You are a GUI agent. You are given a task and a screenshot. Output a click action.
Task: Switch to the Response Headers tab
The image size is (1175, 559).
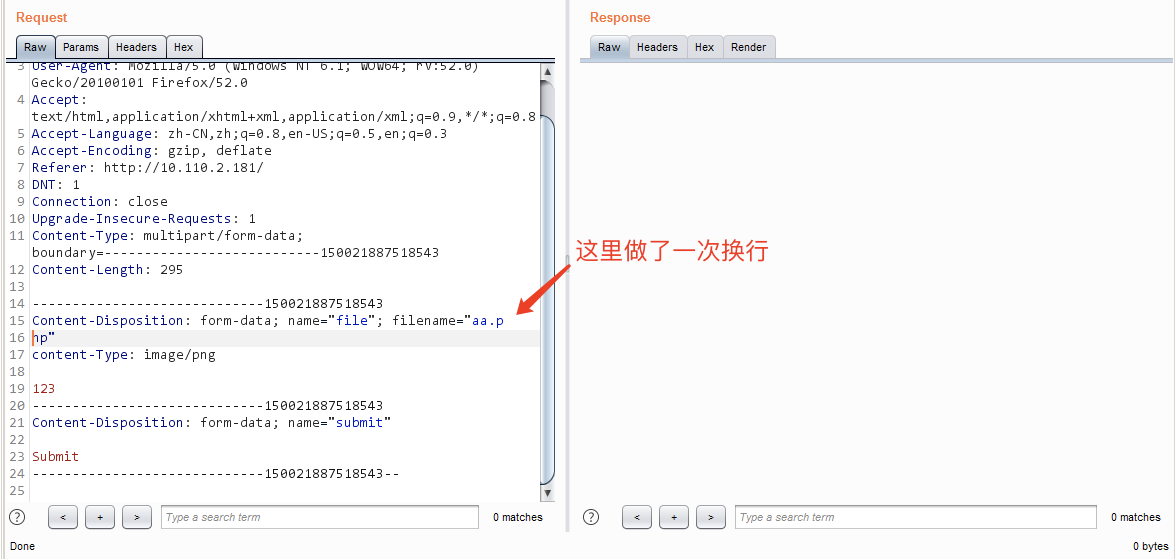point(657,46)
